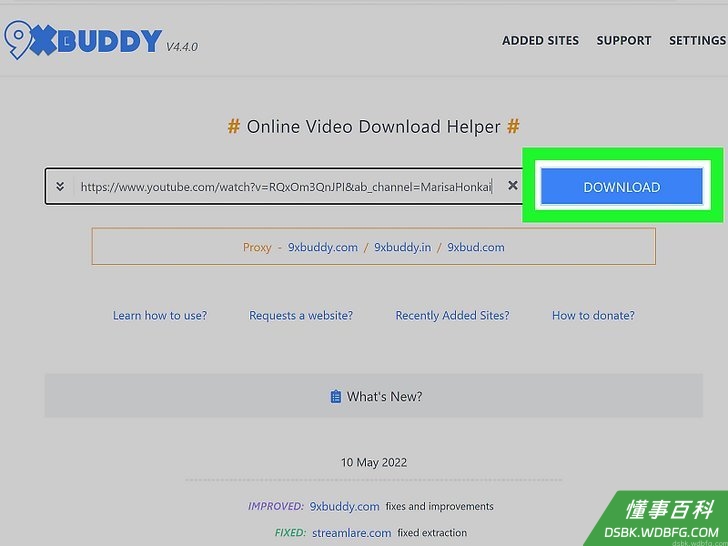Screen dimensions: 728x546
Task: Open the 9xbuddy.in proxy link
Action: pos(403,247)
